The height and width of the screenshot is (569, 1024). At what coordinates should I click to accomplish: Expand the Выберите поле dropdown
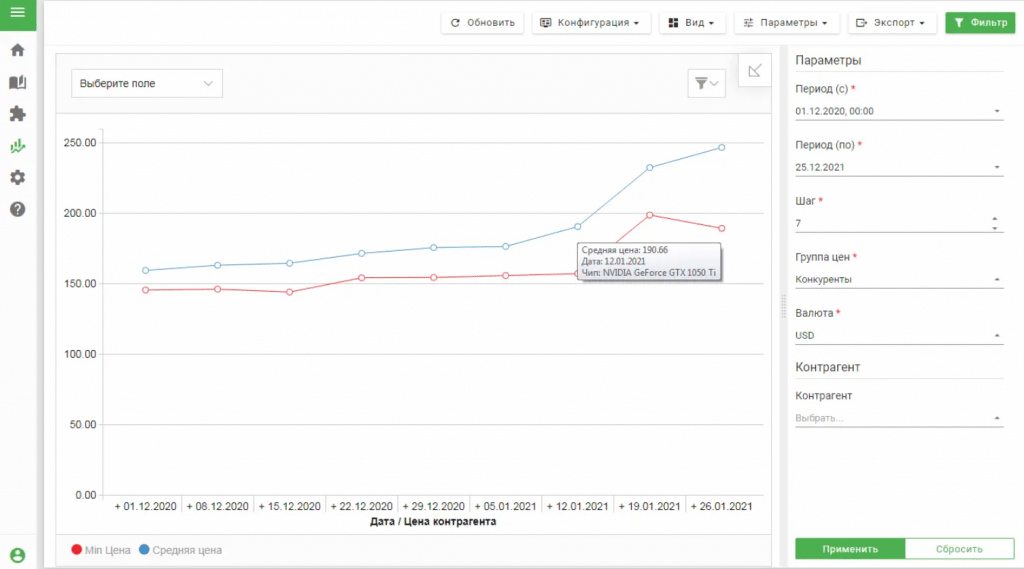147,84
